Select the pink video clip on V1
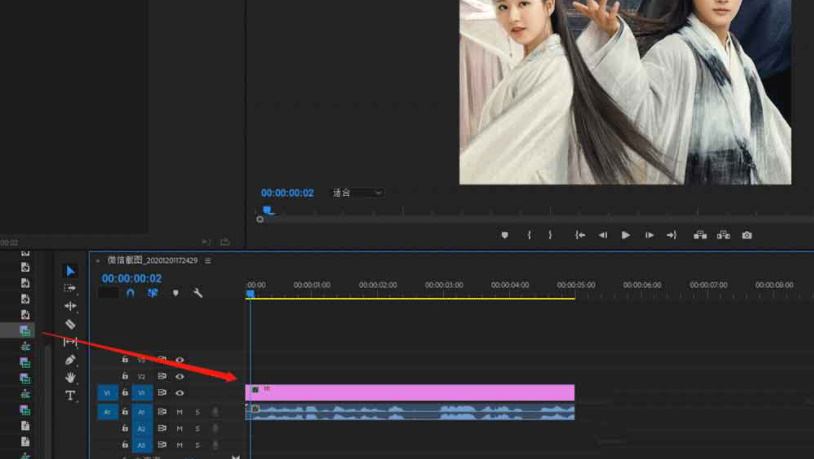 (x=410, y=393)
